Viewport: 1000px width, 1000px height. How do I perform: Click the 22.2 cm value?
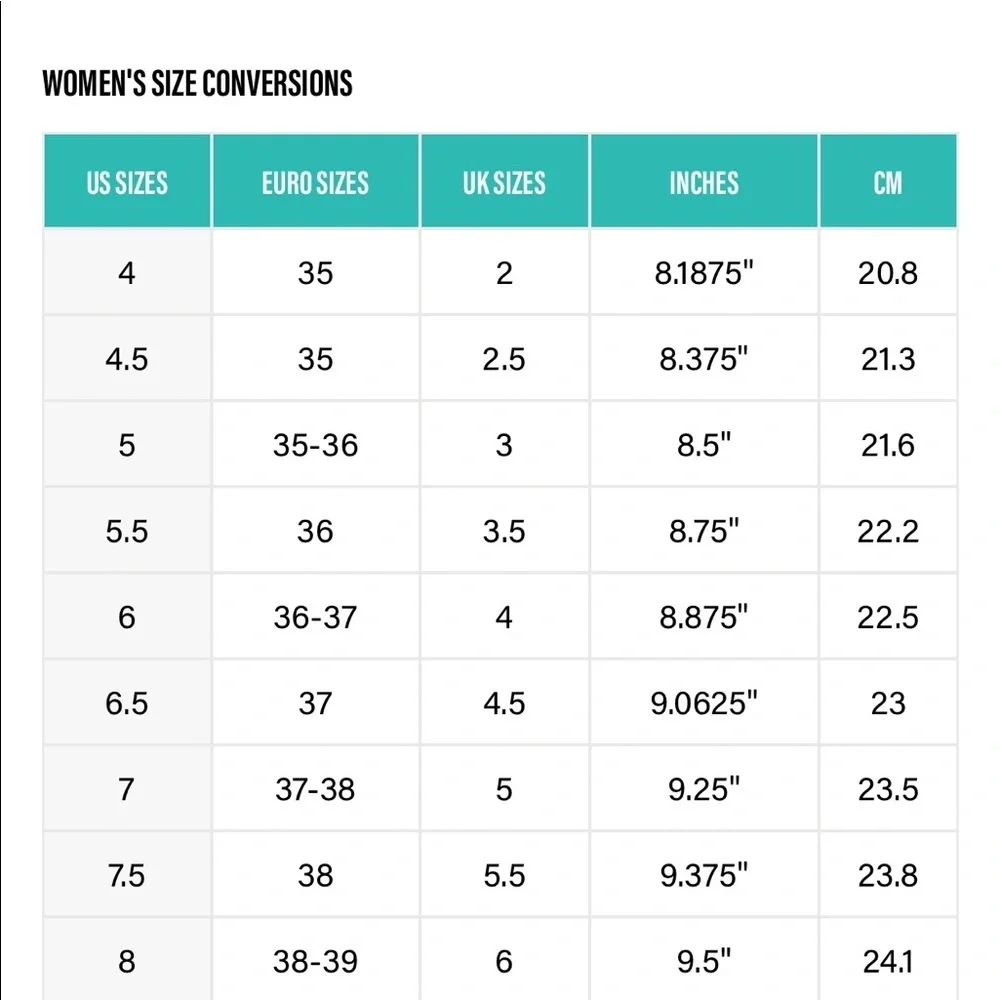[888, 531]
